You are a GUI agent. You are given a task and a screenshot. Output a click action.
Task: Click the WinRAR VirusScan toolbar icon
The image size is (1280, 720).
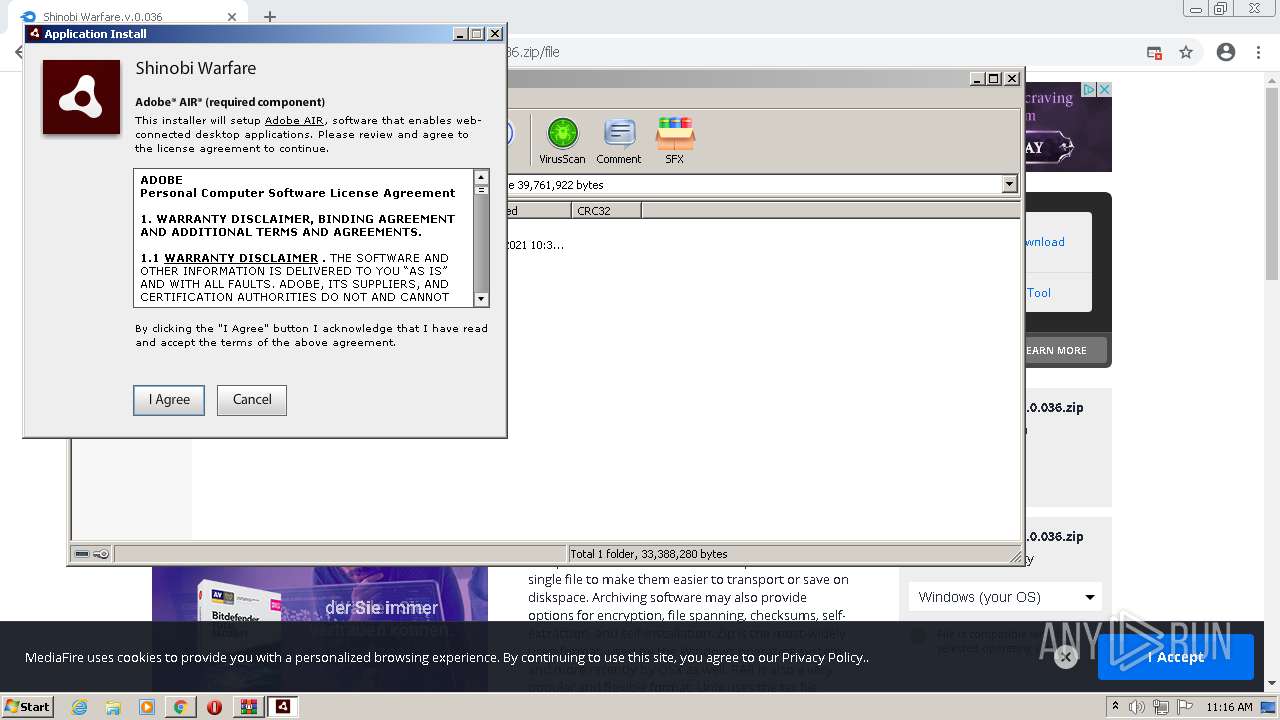pyautogui.click(x=562, y=141)
